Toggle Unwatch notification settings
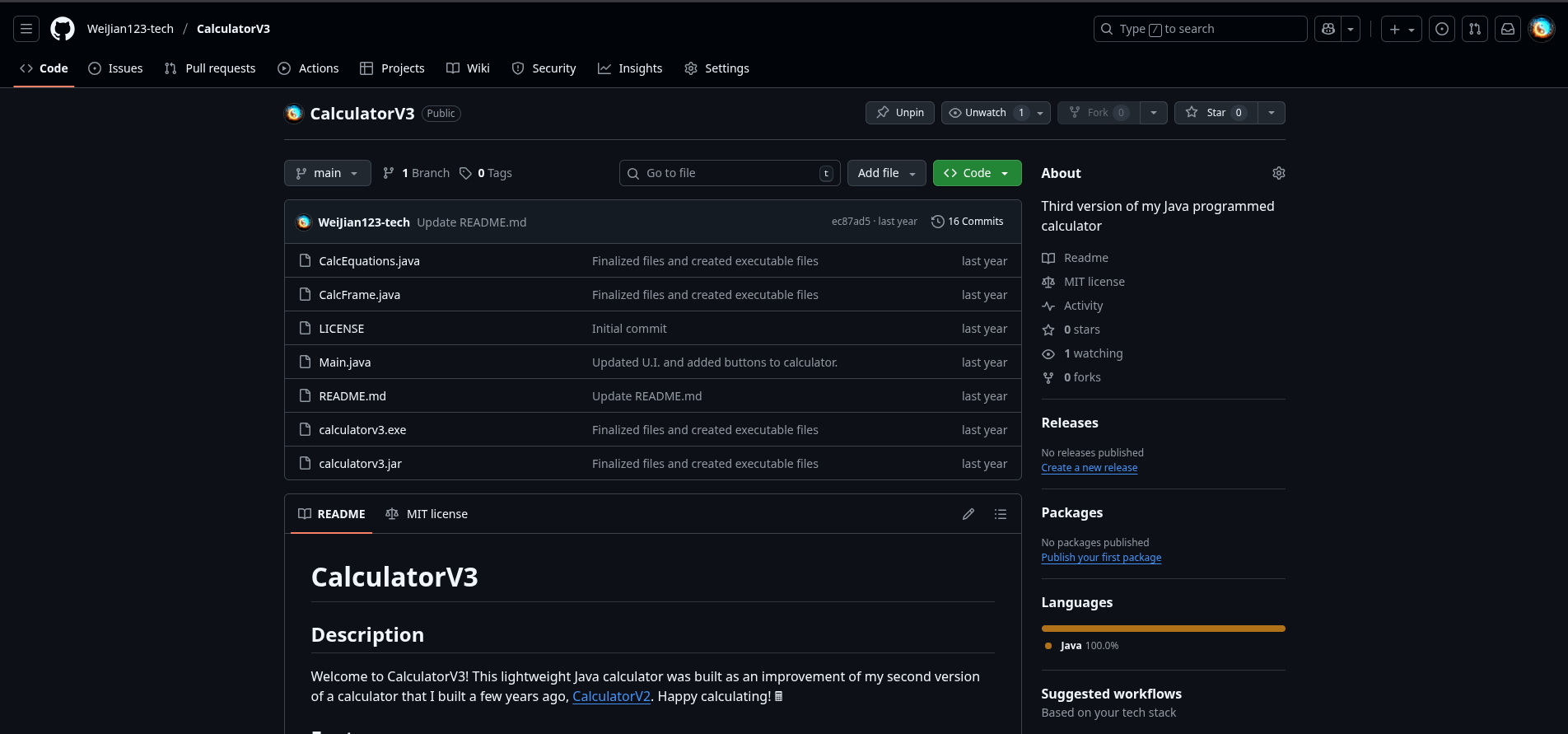This screenshot has width=1568, height=734. [x=996, y=113]
